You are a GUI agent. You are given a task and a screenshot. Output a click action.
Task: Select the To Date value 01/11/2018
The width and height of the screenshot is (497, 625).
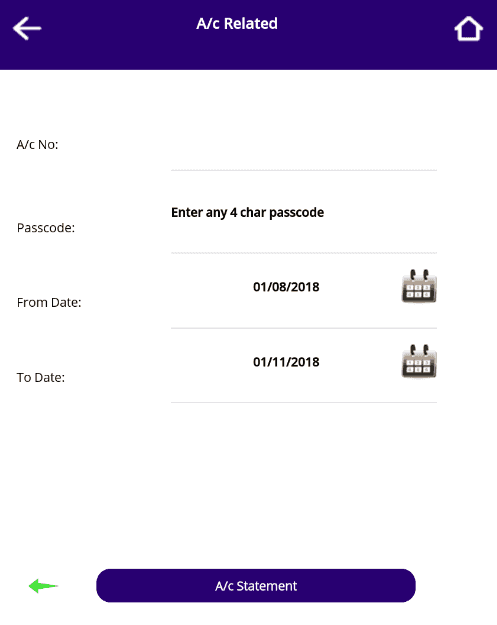pyautogui.click(x=286, y=362)
